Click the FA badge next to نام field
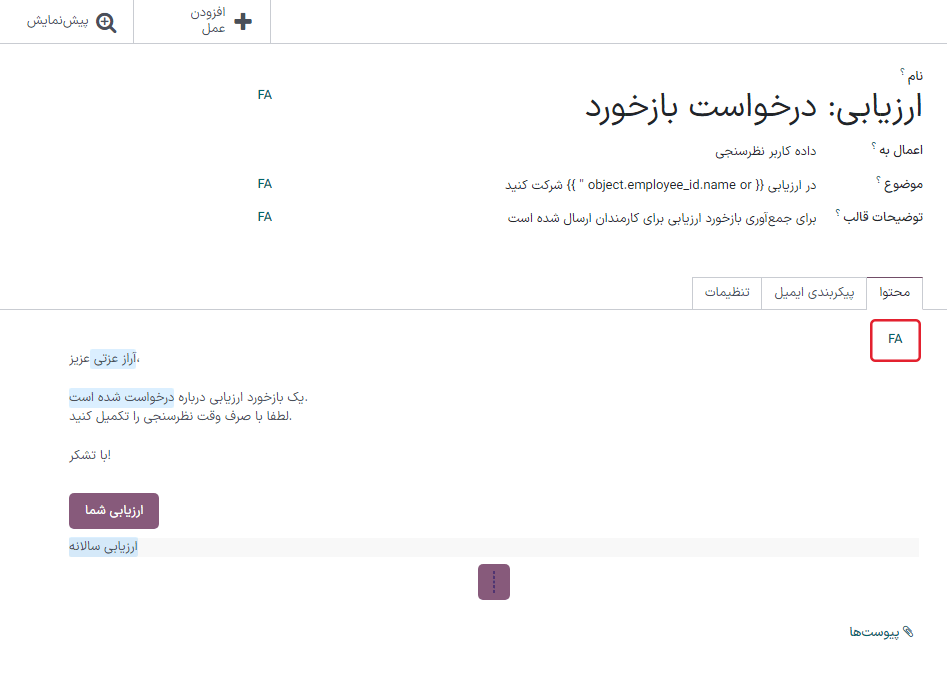 (264, 95)
